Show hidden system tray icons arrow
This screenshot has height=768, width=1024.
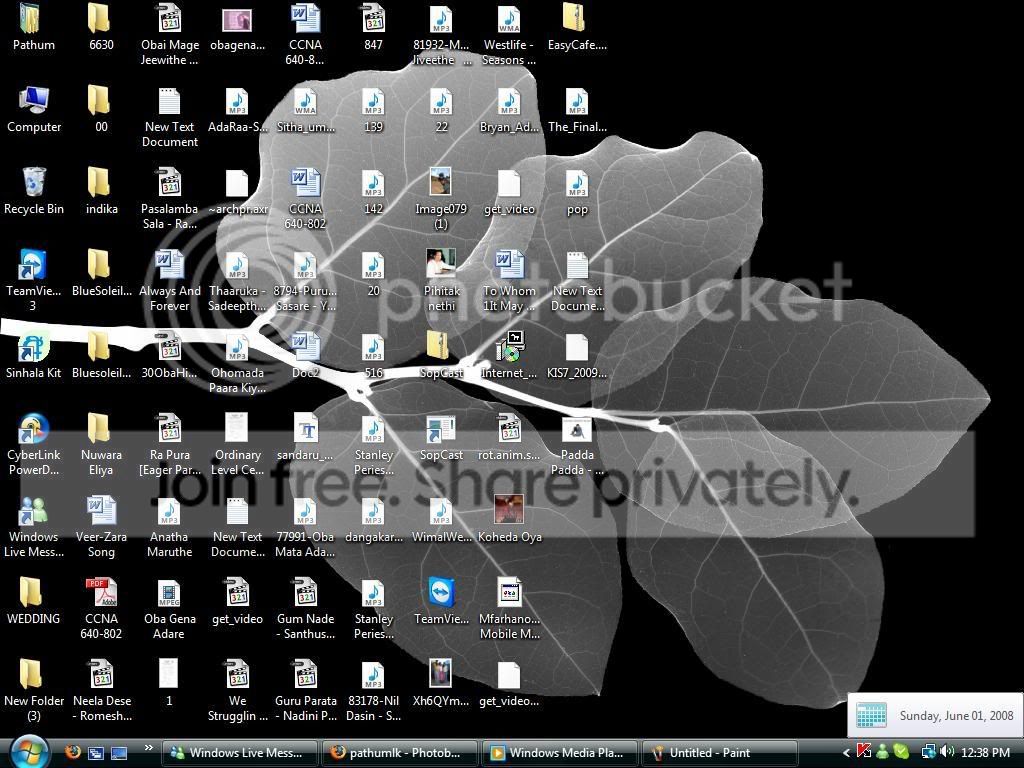click(846, 753)
